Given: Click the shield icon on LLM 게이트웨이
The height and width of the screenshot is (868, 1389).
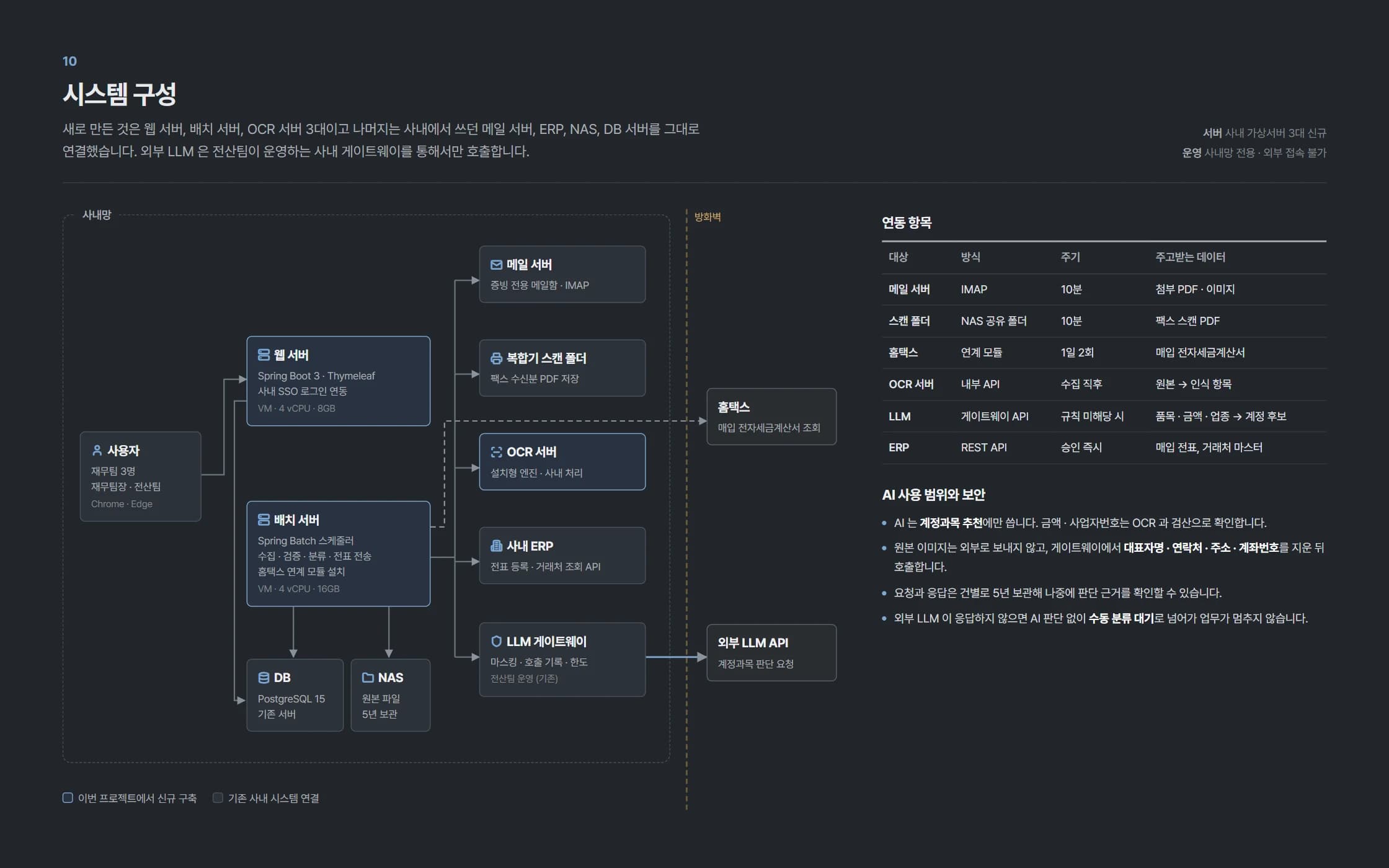Looking at the screenshot, I should click(496, 641).
